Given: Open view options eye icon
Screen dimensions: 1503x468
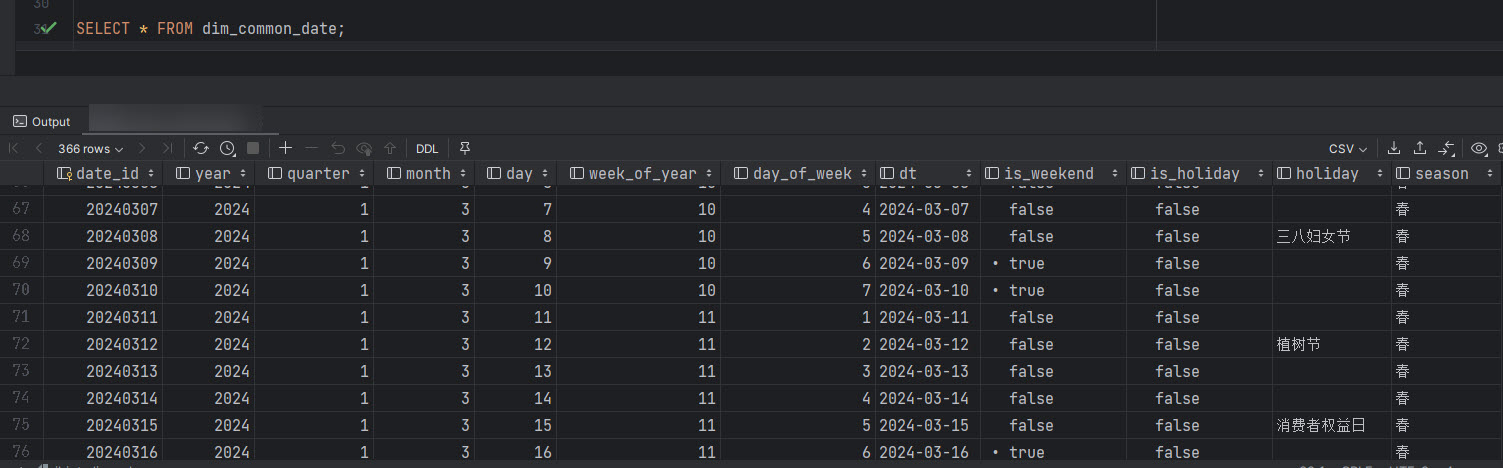Looking at the screenshot, I should [x=1479, y=148].
